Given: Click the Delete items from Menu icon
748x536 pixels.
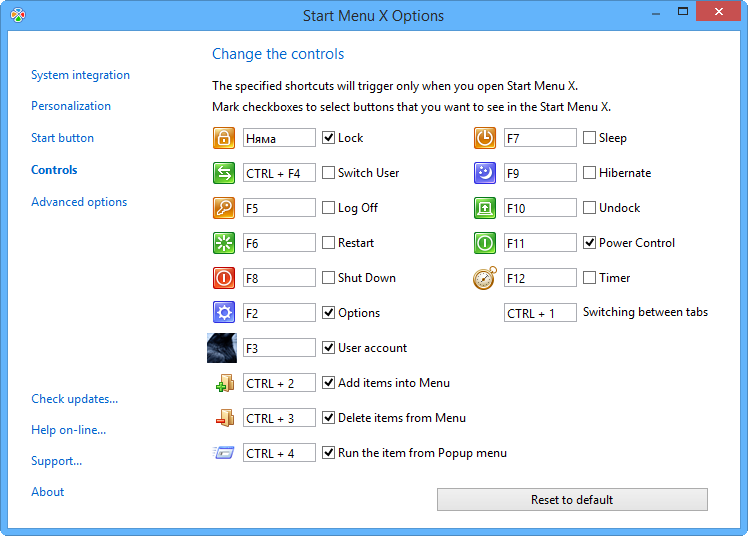Looking at the screenshot, I should [x=225, y=418].
